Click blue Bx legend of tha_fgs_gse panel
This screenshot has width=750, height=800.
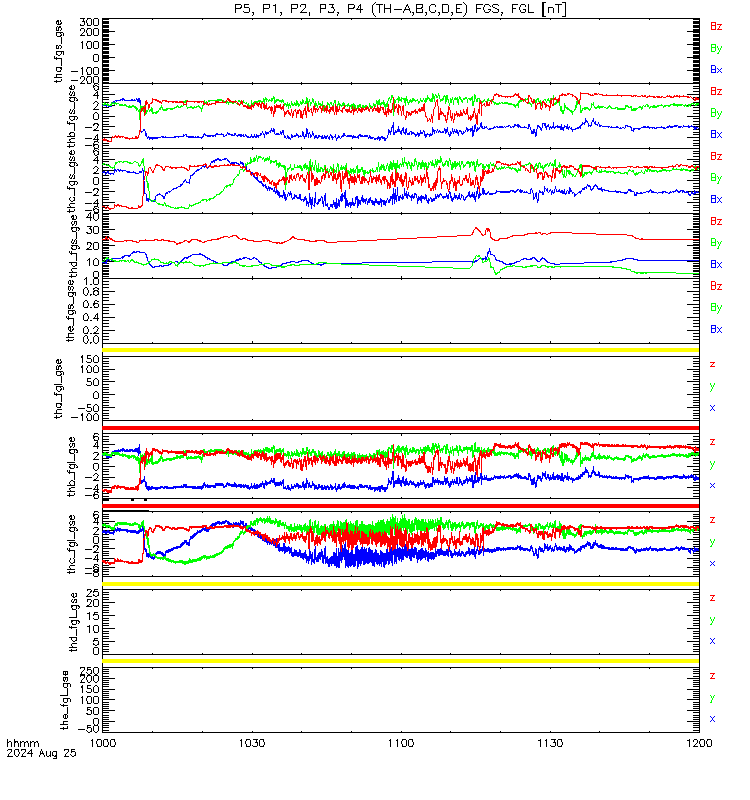pos(716,70)
